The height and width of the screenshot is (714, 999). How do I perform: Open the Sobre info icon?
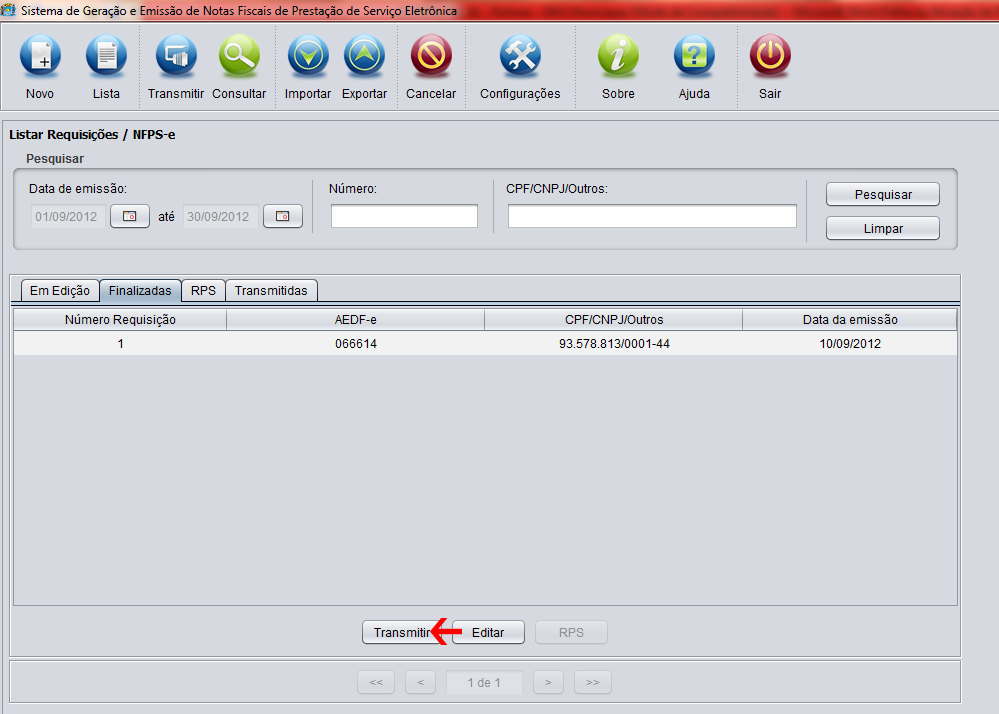(618, 56)
